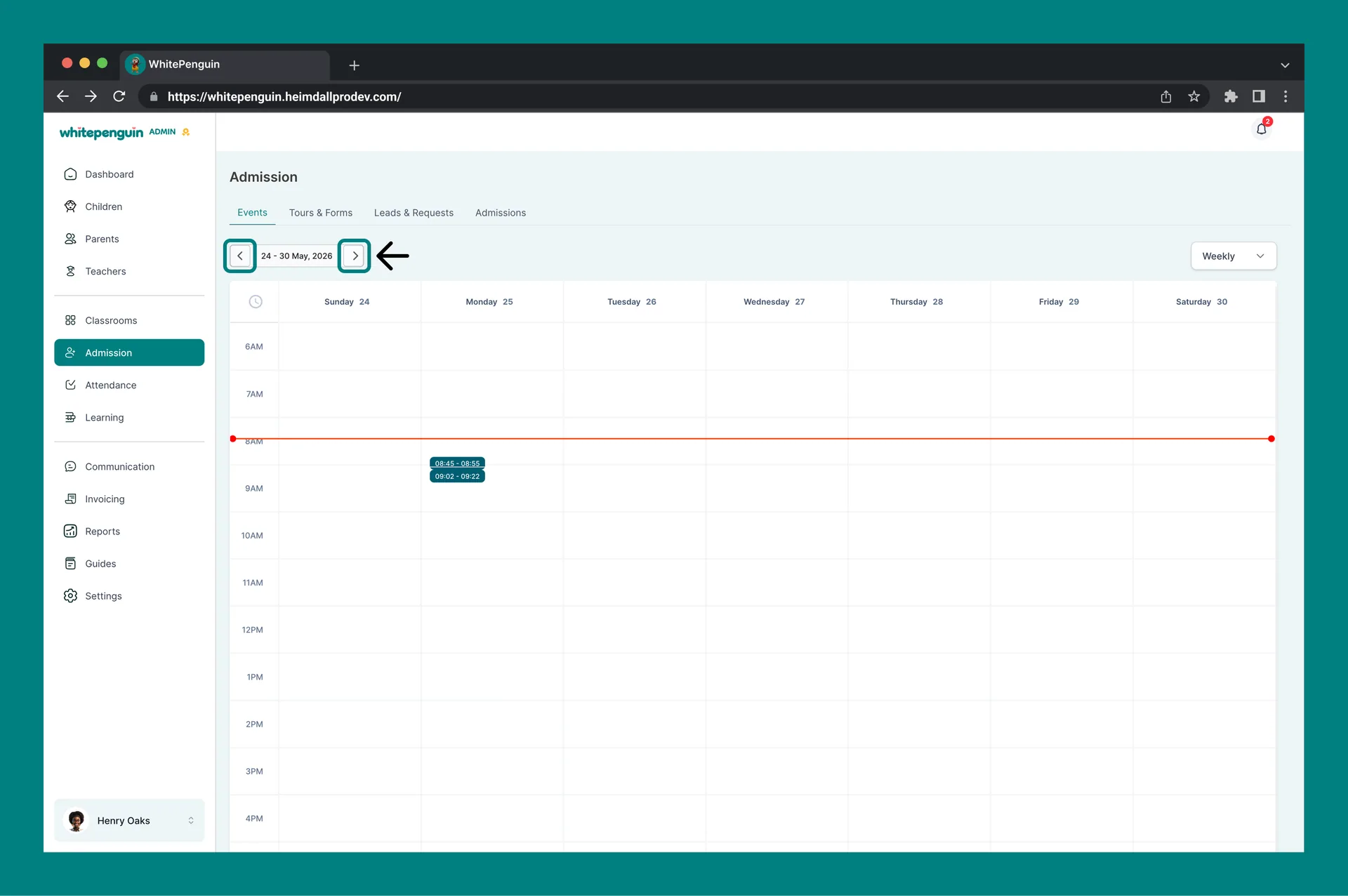Click the 4PM time label
The image size is (1348, 896).
[x=254, y=819]
